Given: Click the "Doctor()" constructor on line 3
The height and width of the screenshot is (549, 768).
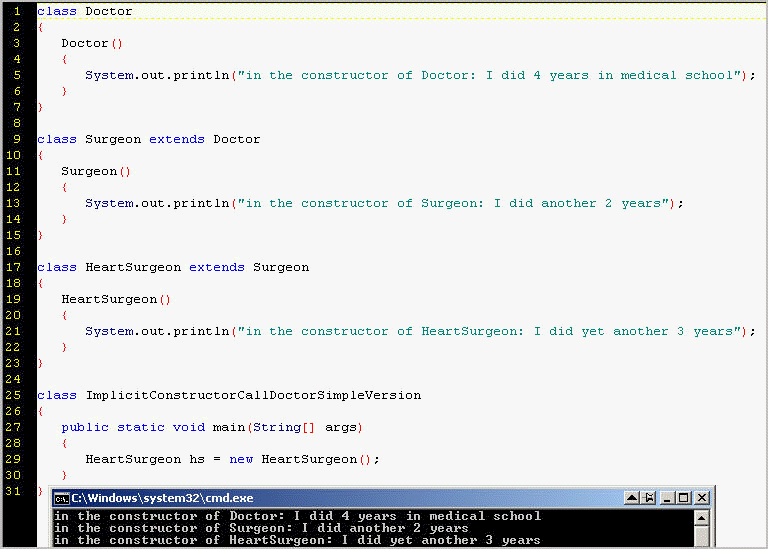Looking at the screenshot, I should 92,43.
